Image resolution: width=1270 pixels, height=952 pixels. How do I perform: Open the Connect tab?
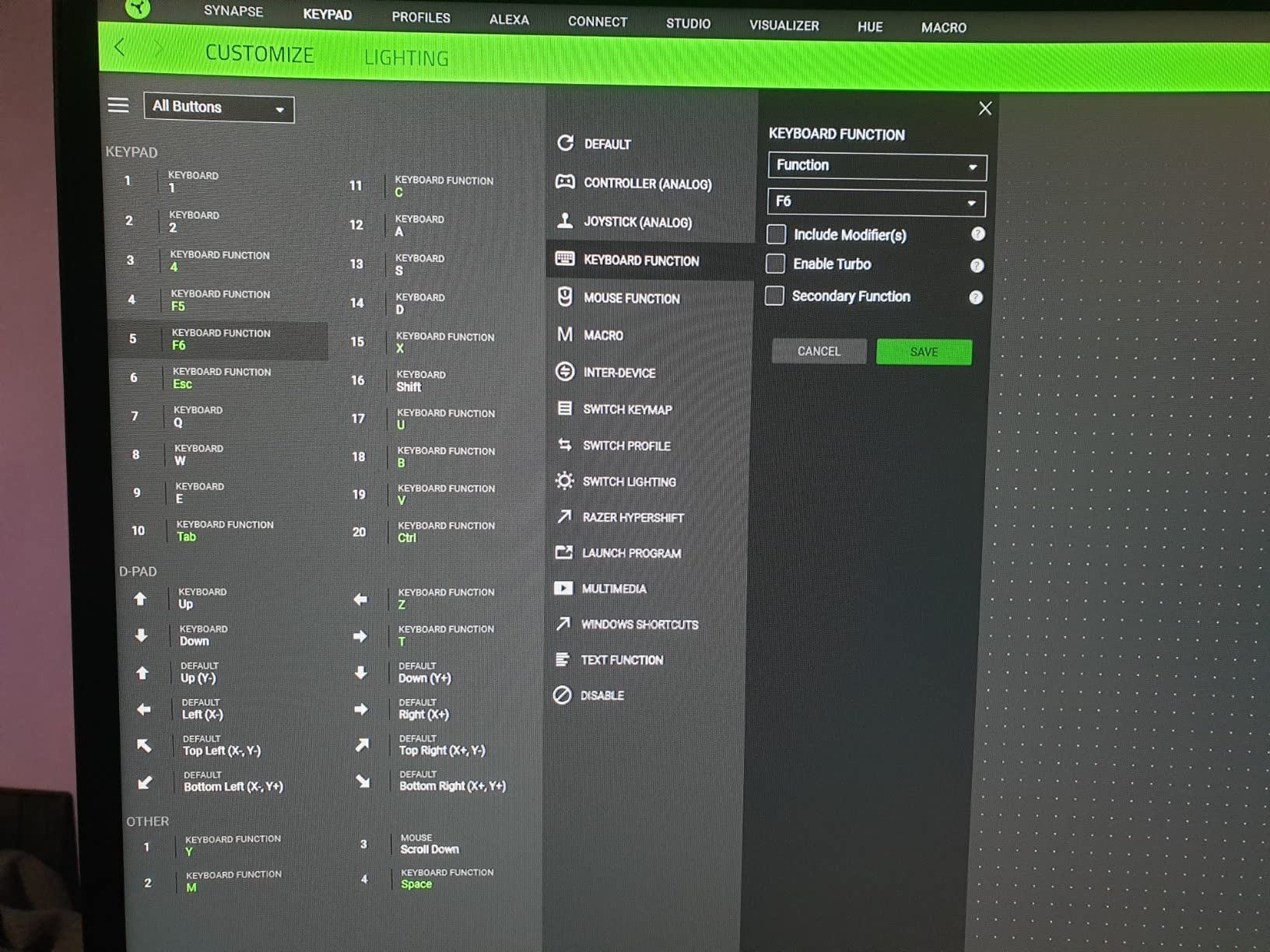pyautogui.click(x=598, y=22)
